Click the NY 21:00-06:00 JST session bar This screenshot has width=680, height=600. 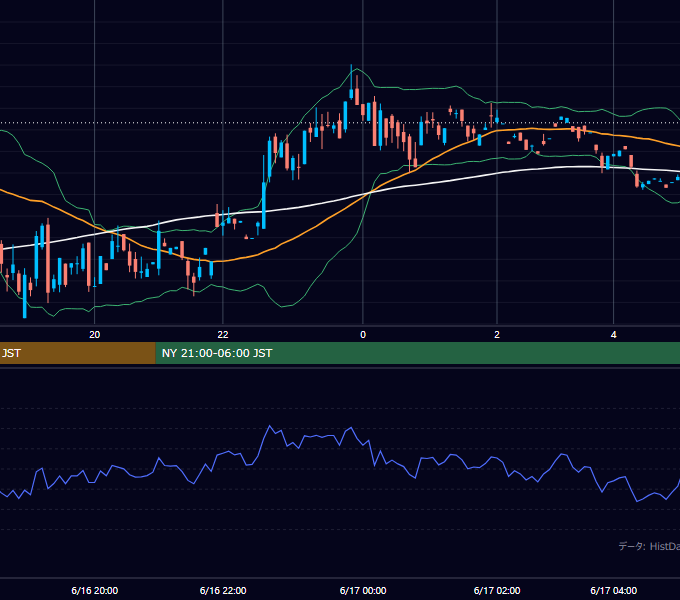418,353
